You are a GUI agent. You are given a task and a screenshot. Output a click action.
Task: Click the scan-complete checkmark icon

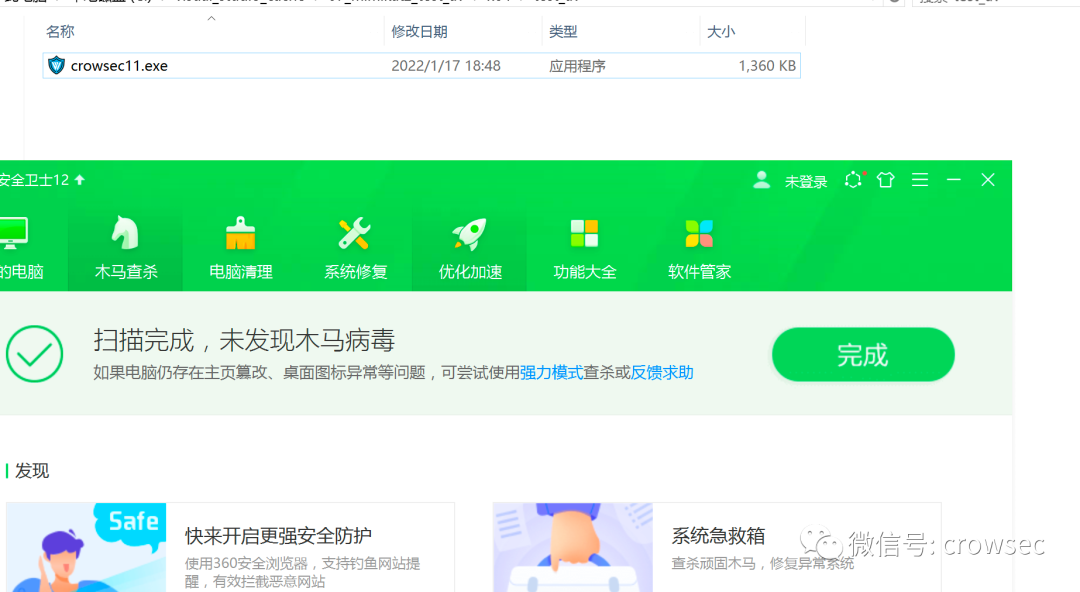(34, 354)
